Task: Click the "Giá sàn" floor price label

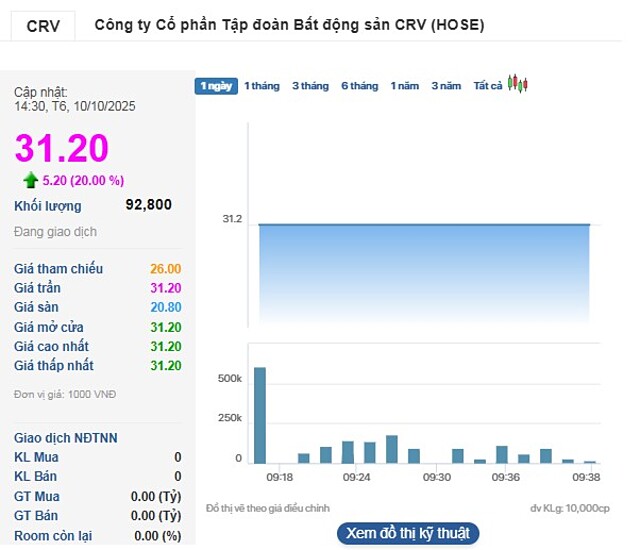Action: pos(36,307)
